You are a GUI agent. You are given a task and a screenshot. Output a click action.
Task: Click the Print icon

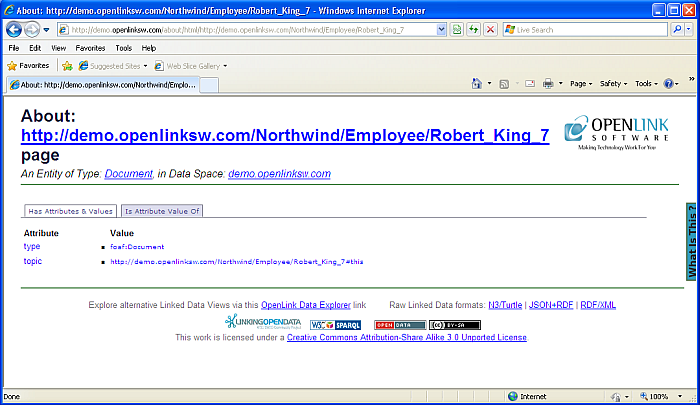(x=548, y=84)
